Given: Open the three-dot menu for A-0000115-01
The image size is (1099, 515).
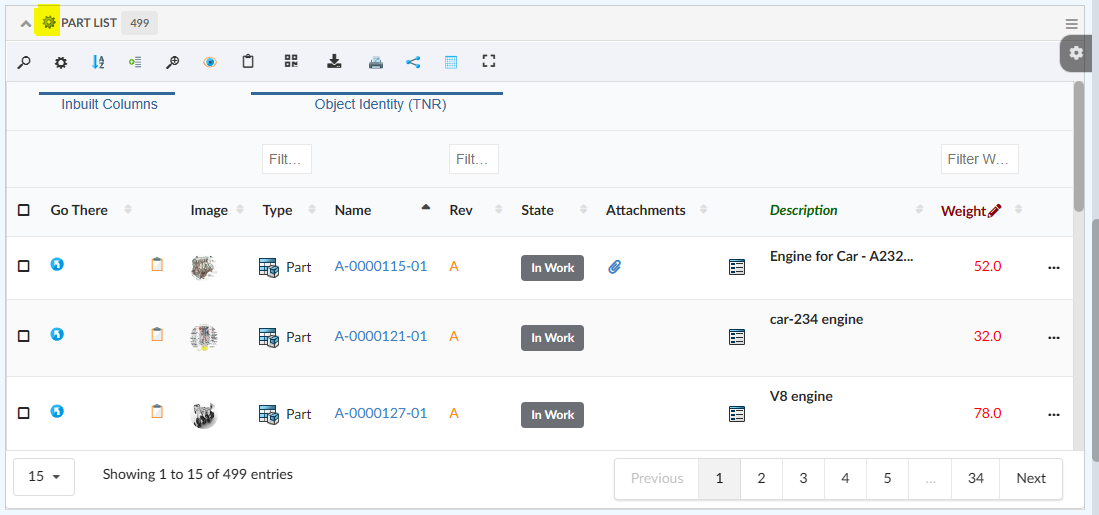Looking at the screenshot, I should click(1053, 267).
